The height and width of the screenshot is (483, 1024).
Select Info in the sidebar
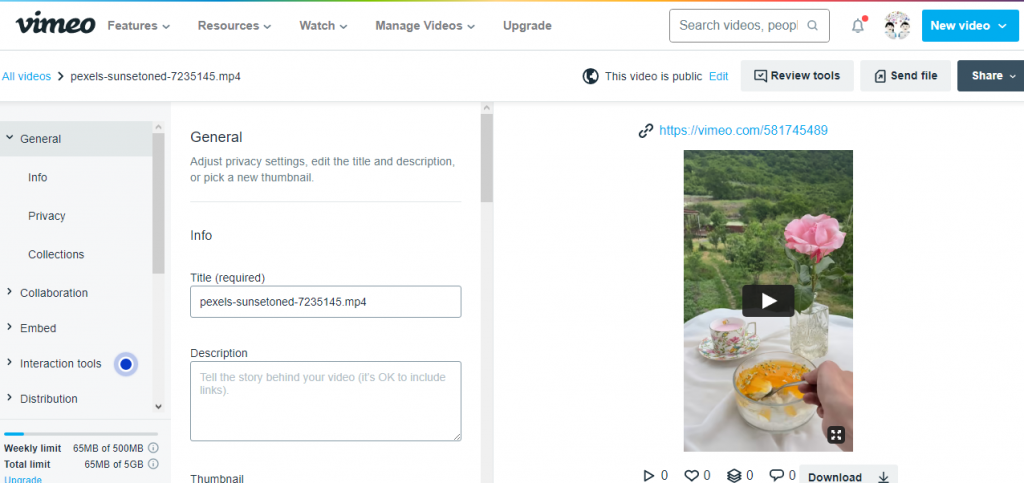(x=38, y=178)
